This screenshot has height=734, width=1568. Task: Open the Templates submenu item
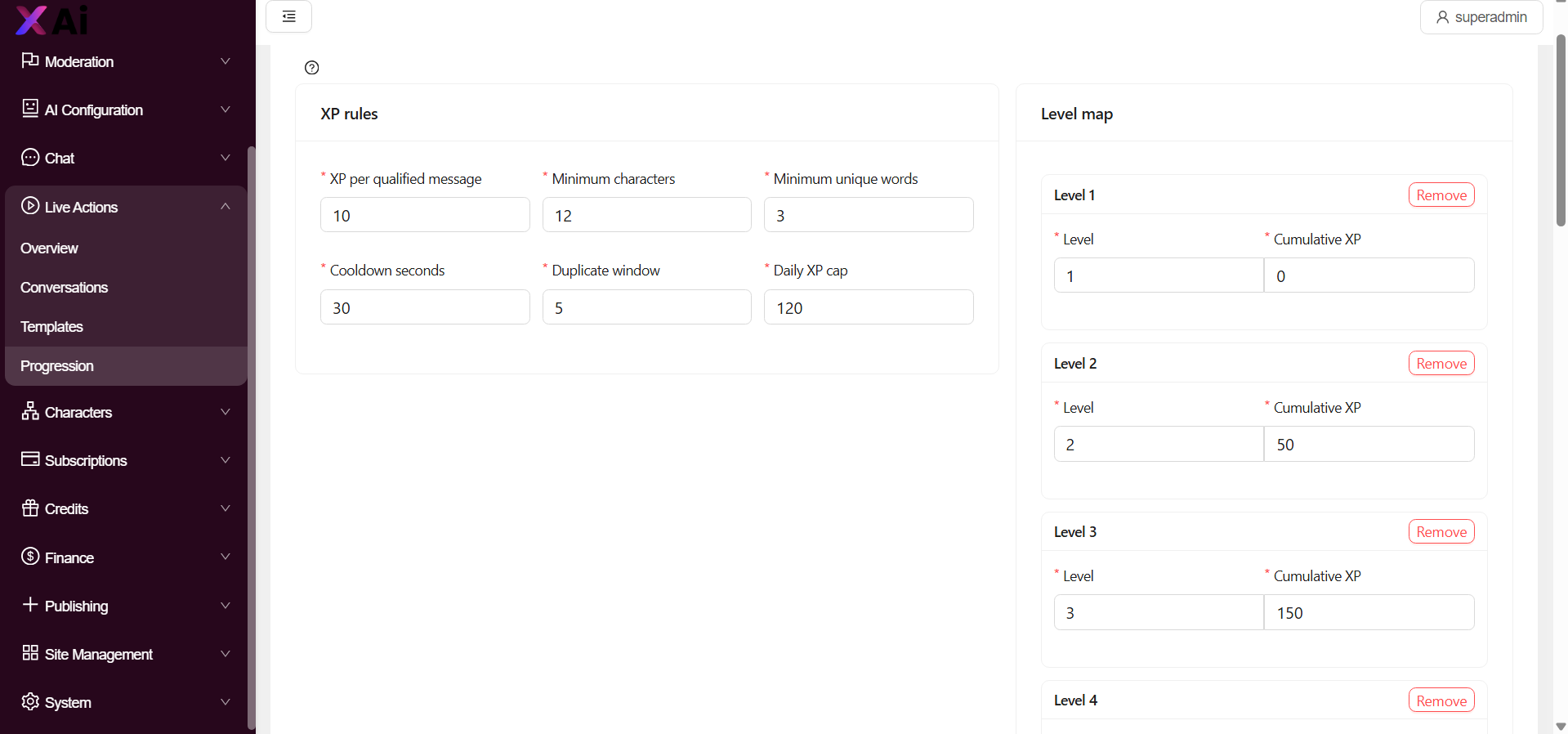point(126,327)
